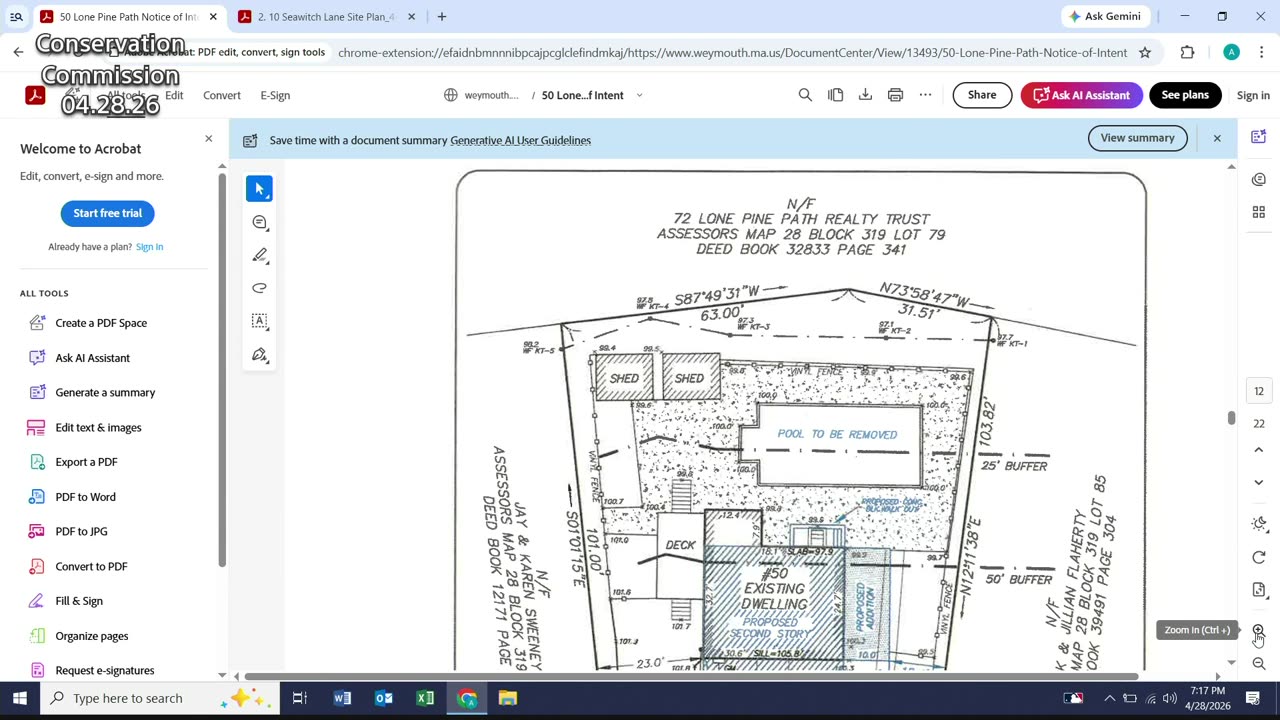
Task: Click Sign in at top right
Action: [x=1253, y=95]
